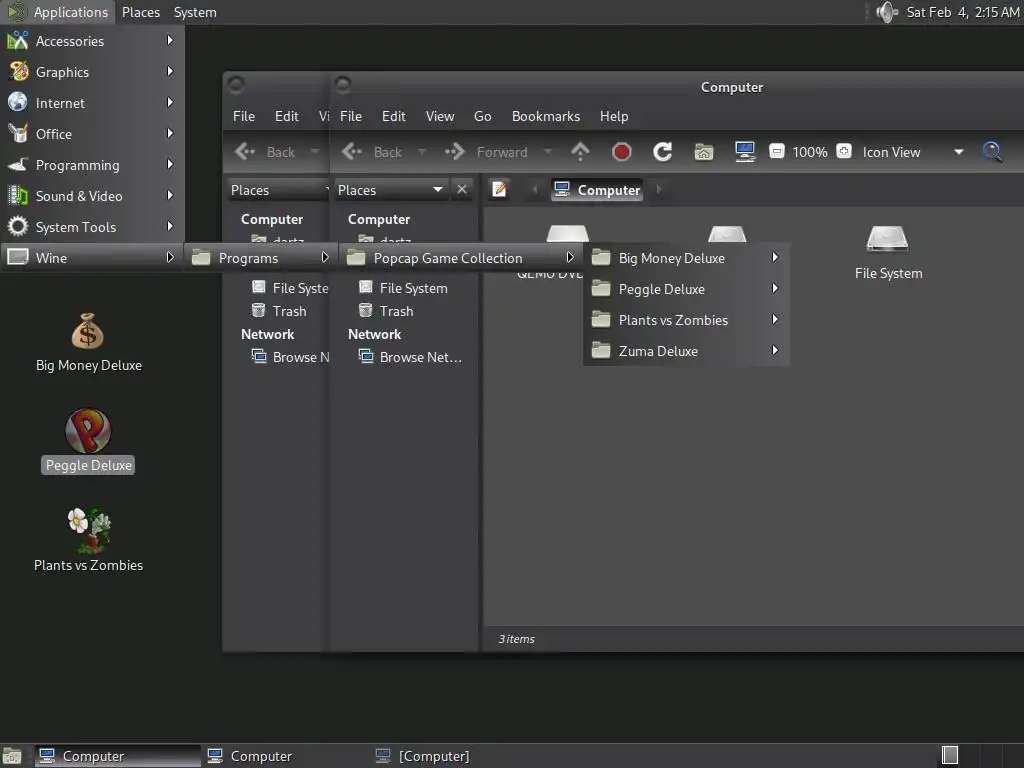
Task: Open the Bookmarks menu
Action: (x=546, y=116)
